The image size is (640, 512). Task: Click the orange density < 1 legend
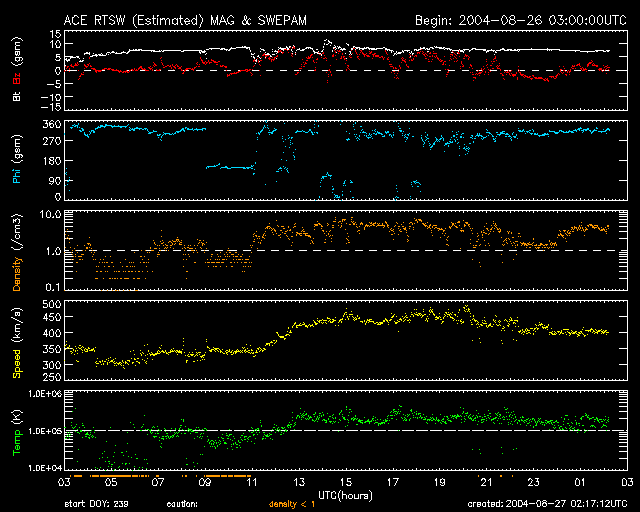coord(290,504)
